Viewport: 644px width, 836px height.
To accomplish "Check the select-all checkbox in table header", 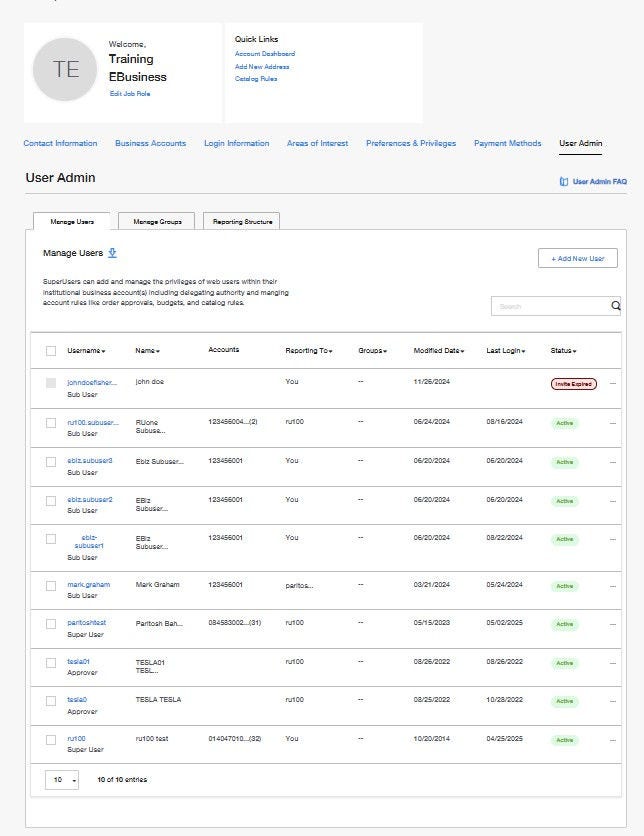I will (51, 351).
